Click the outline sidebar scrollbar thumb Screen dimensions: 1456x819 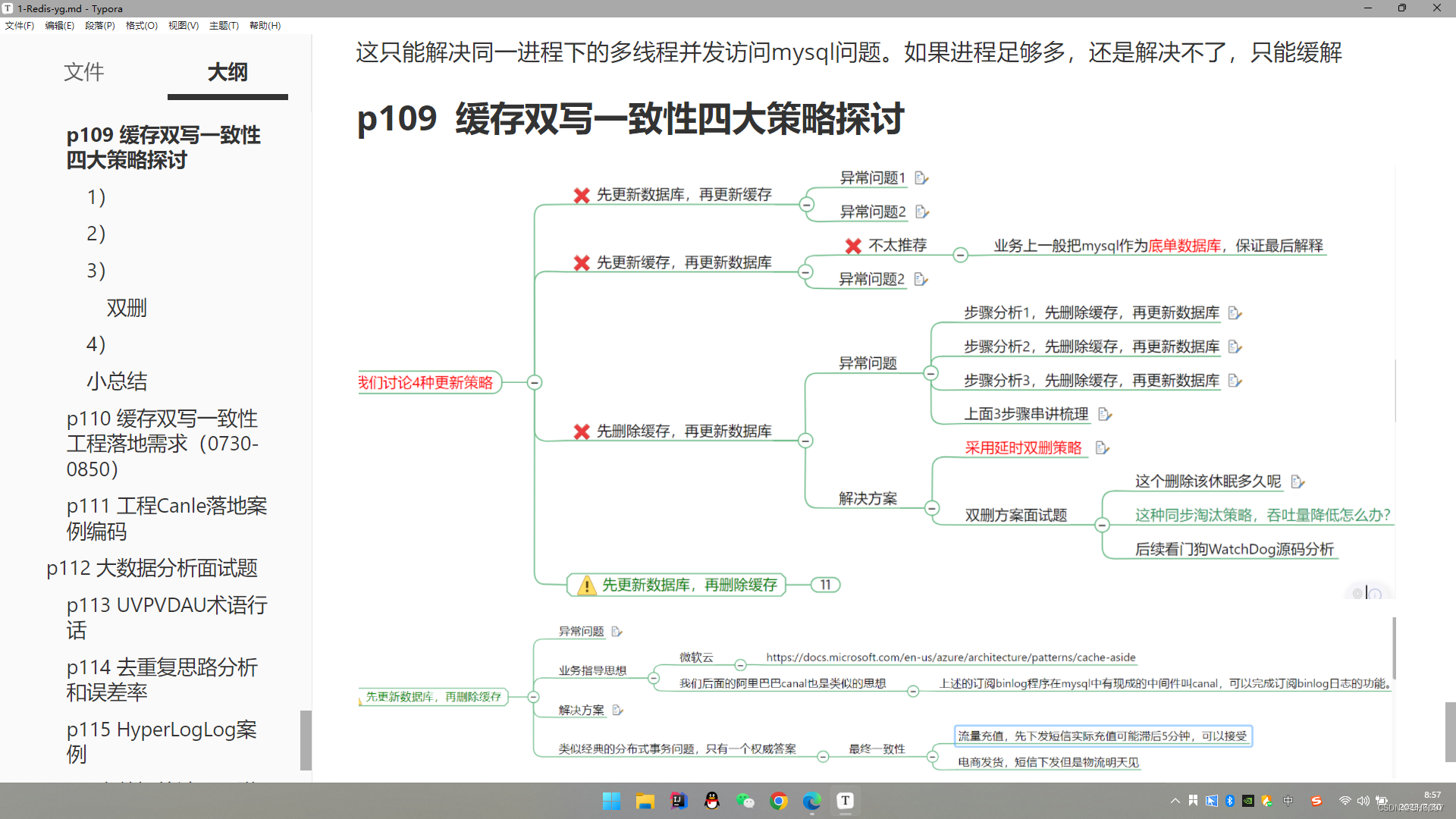click(306, 739)
